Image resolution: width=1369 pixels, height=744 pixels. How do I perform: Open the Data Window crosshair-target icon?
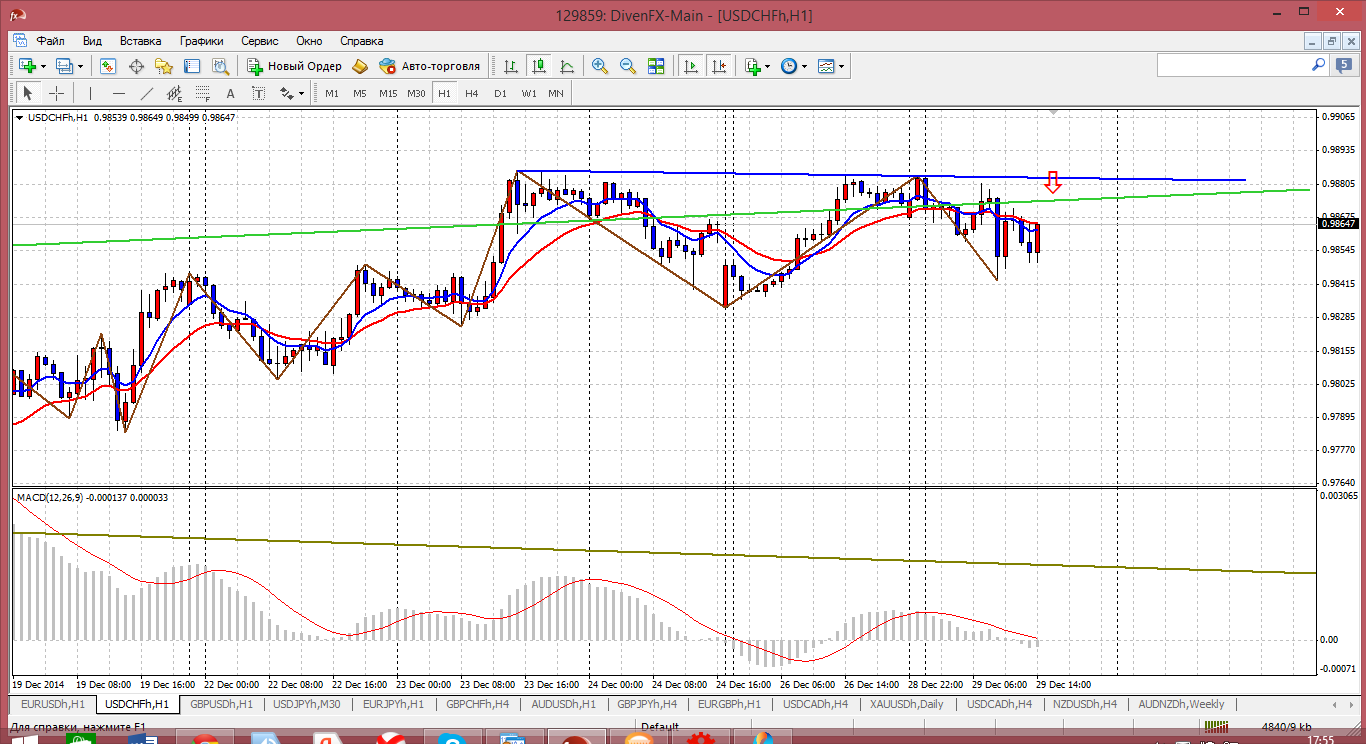[136, 66]
